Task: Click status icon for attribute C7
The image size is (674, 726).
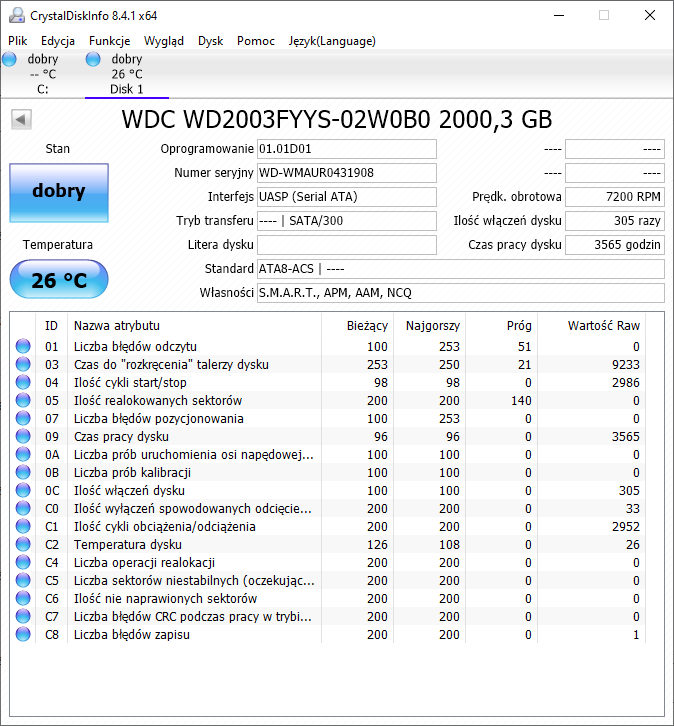Action: coord(23,616)
